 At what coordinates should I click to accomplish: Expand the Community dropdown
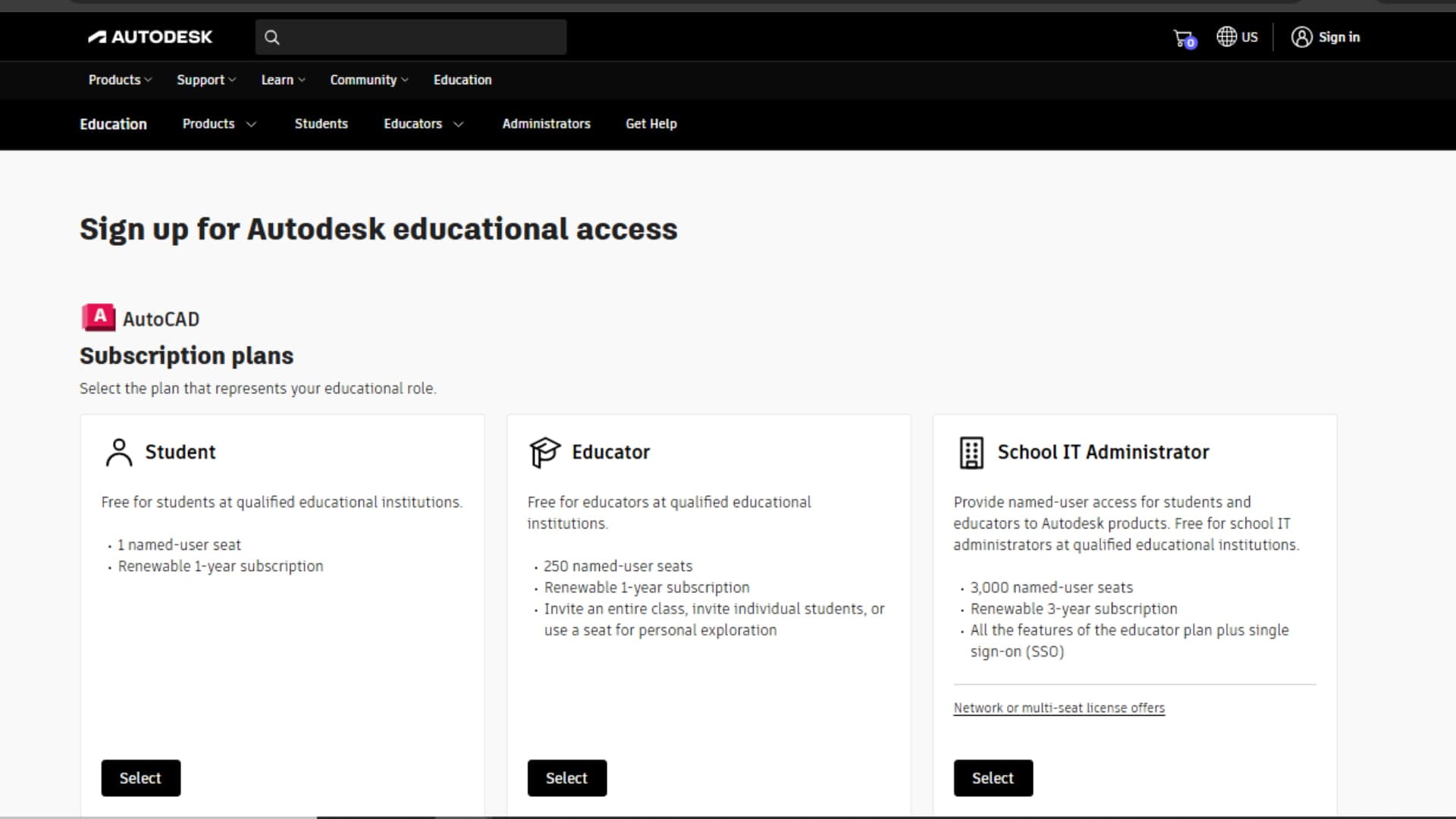tap(369, 80)
